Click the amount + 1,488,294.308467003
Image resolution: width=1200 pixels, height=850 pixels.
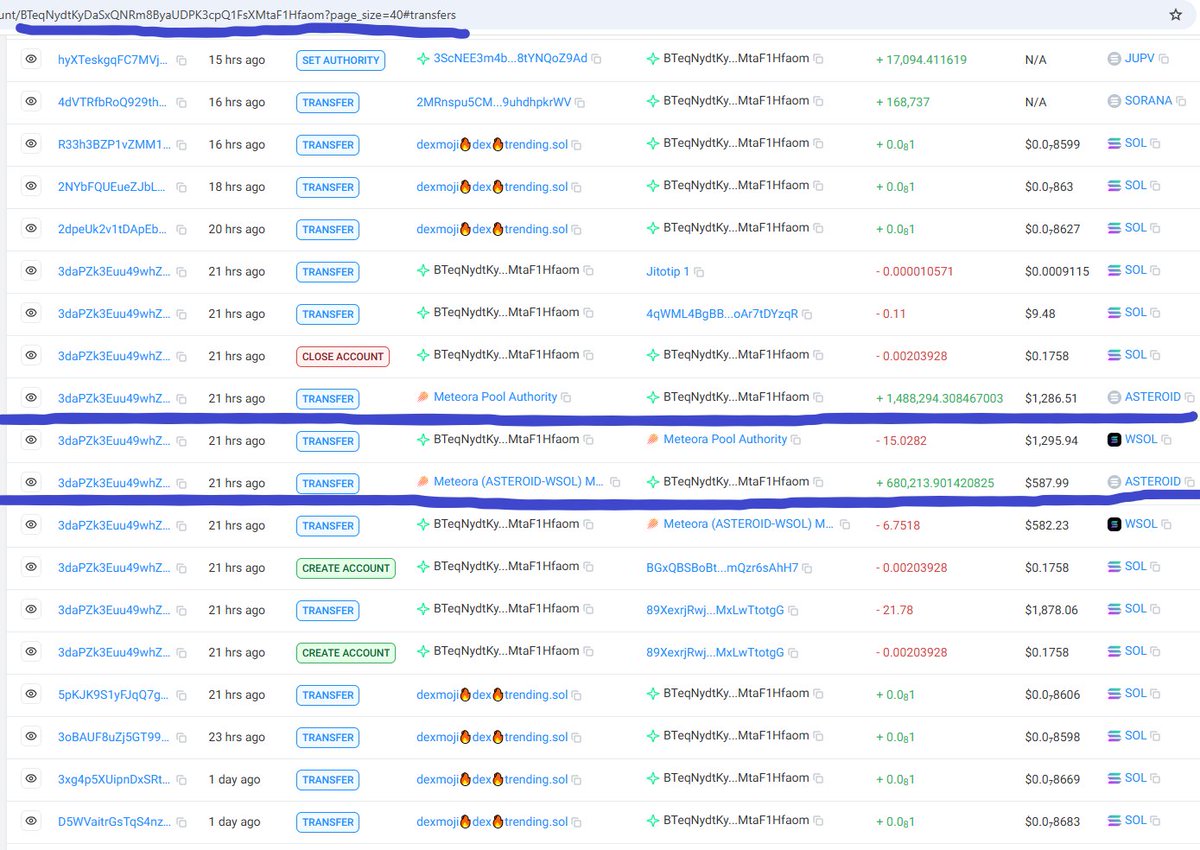click(939, 398)
